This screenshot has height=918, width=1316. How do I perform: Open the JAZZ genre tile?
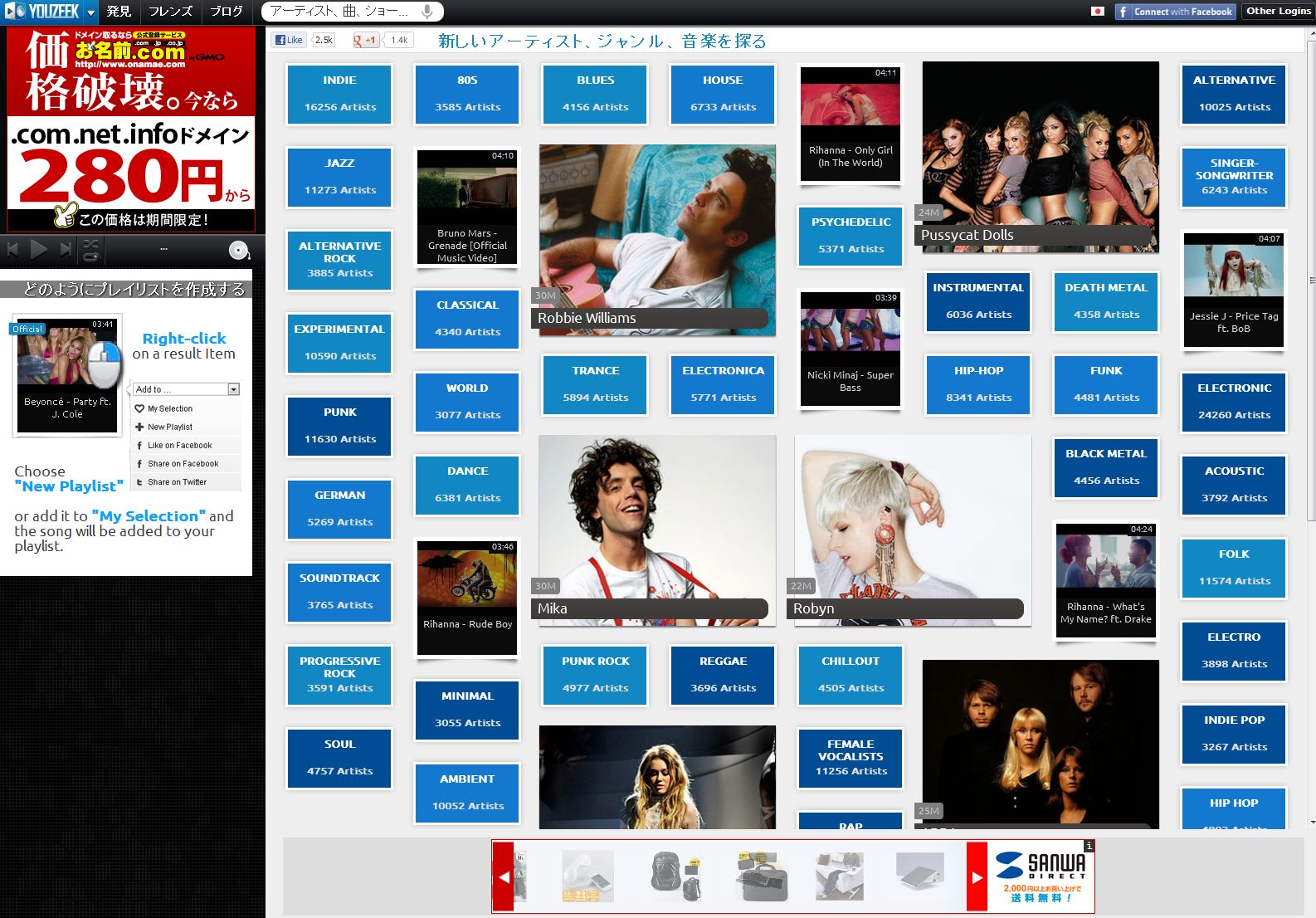tap(339, 177)
